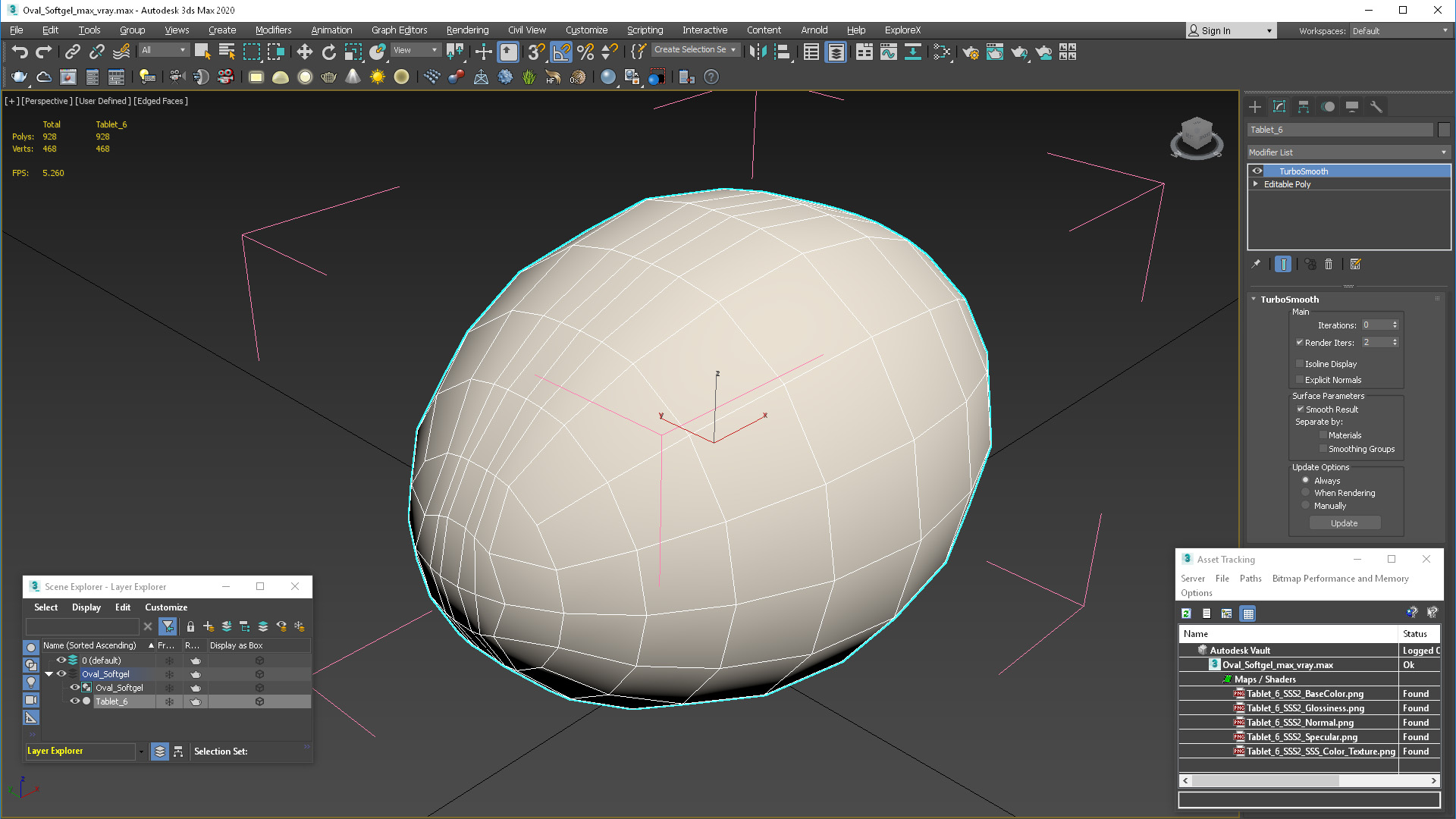Open the Motion command panel tab
The width and height of the screenshot is (1456, 819).
[x=1328, y=107]
